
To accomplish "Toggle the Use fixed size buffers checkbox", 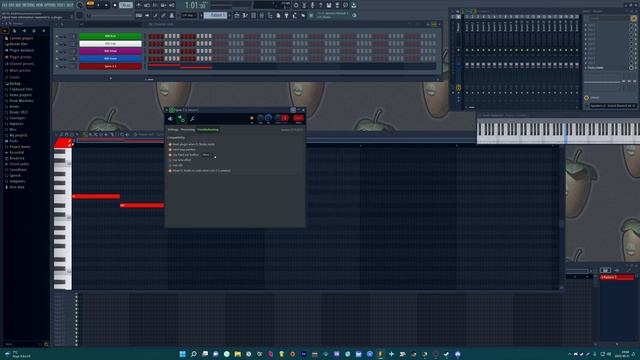I will tap(170, 155).
